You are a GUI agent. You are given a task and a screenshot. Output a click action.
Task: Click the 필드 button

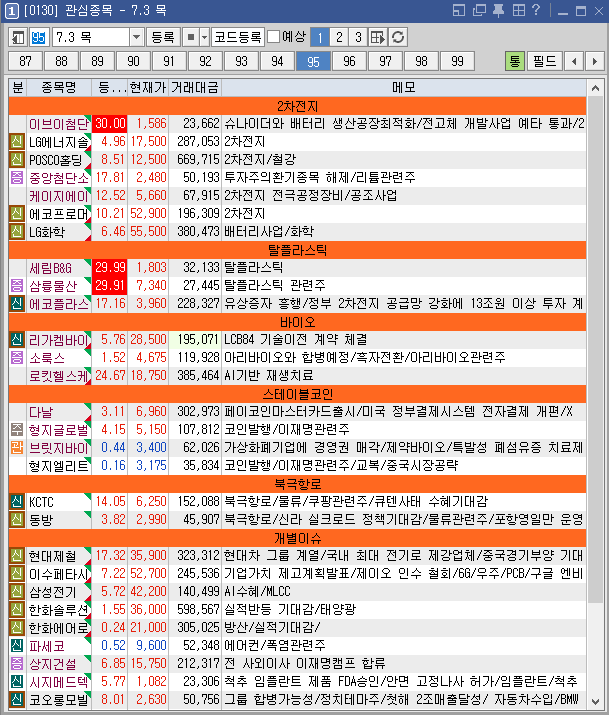pos(544,61)
